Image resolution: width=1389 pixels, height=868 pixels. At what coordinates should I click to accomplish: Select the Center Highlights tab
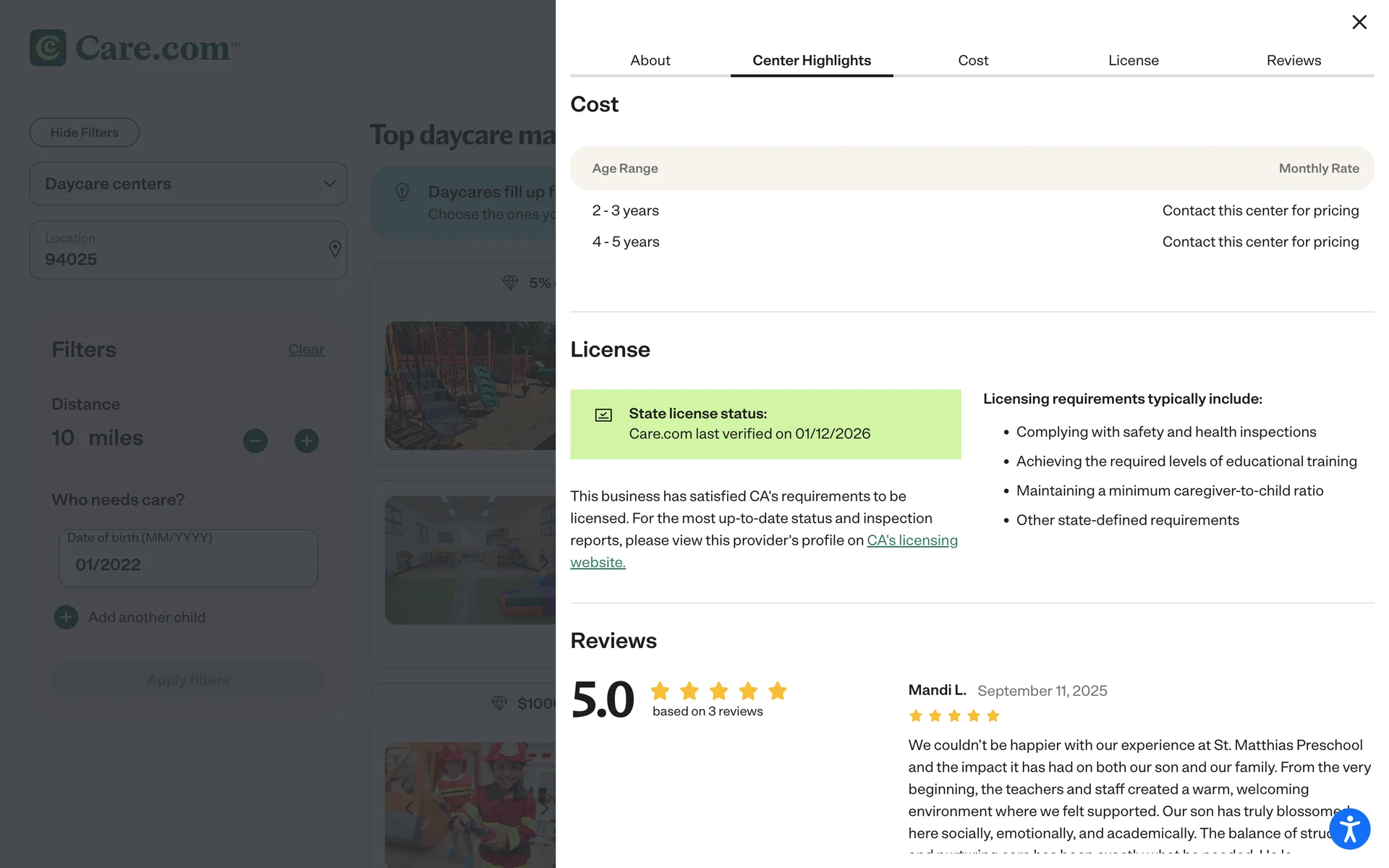811,61
